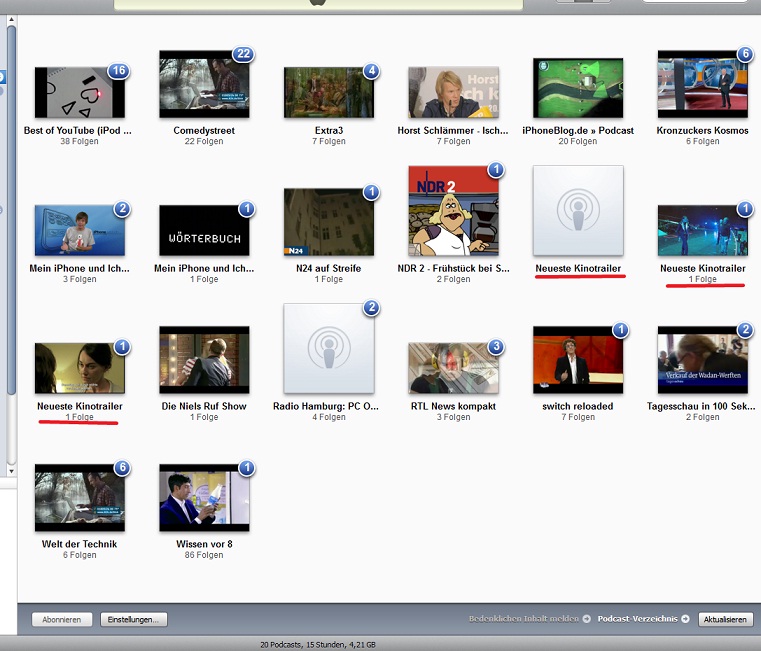Open the Podcast-Verzeichnis link
The width and height of the screenshot is (761, 651).
coord(637,619)
